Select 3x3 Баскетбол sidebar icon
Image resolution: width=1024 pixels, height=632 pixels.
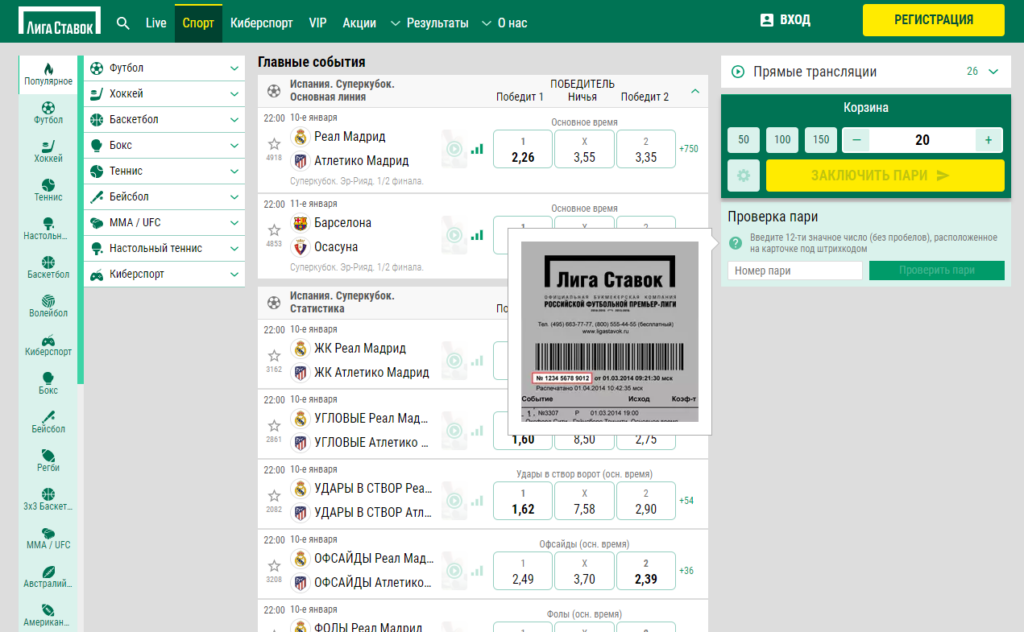tap(48, 499)
